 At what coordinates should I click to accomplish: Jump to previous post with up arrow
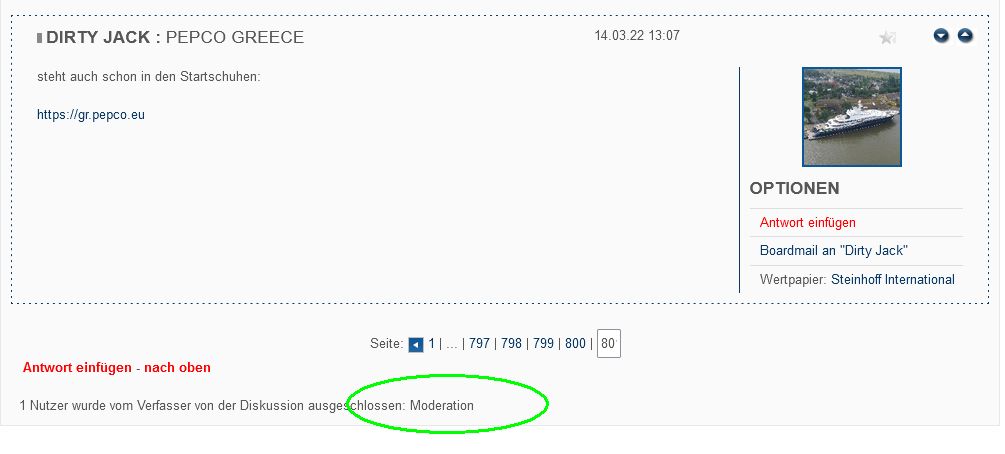(965, 36)
